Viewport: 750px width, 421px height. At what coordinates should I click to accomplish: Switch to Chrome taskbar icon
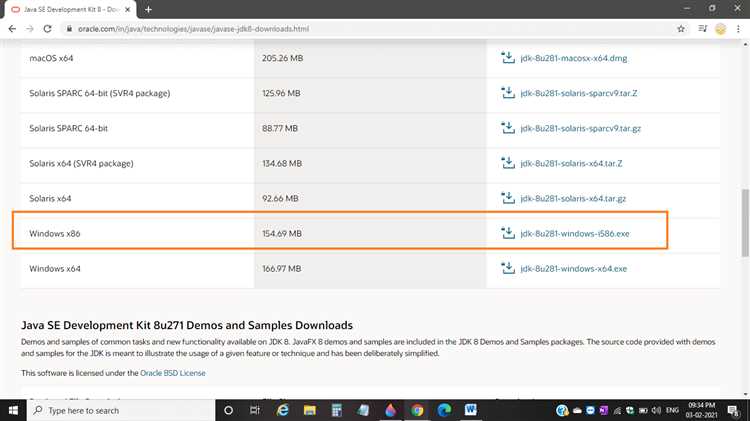pos(417,410)
